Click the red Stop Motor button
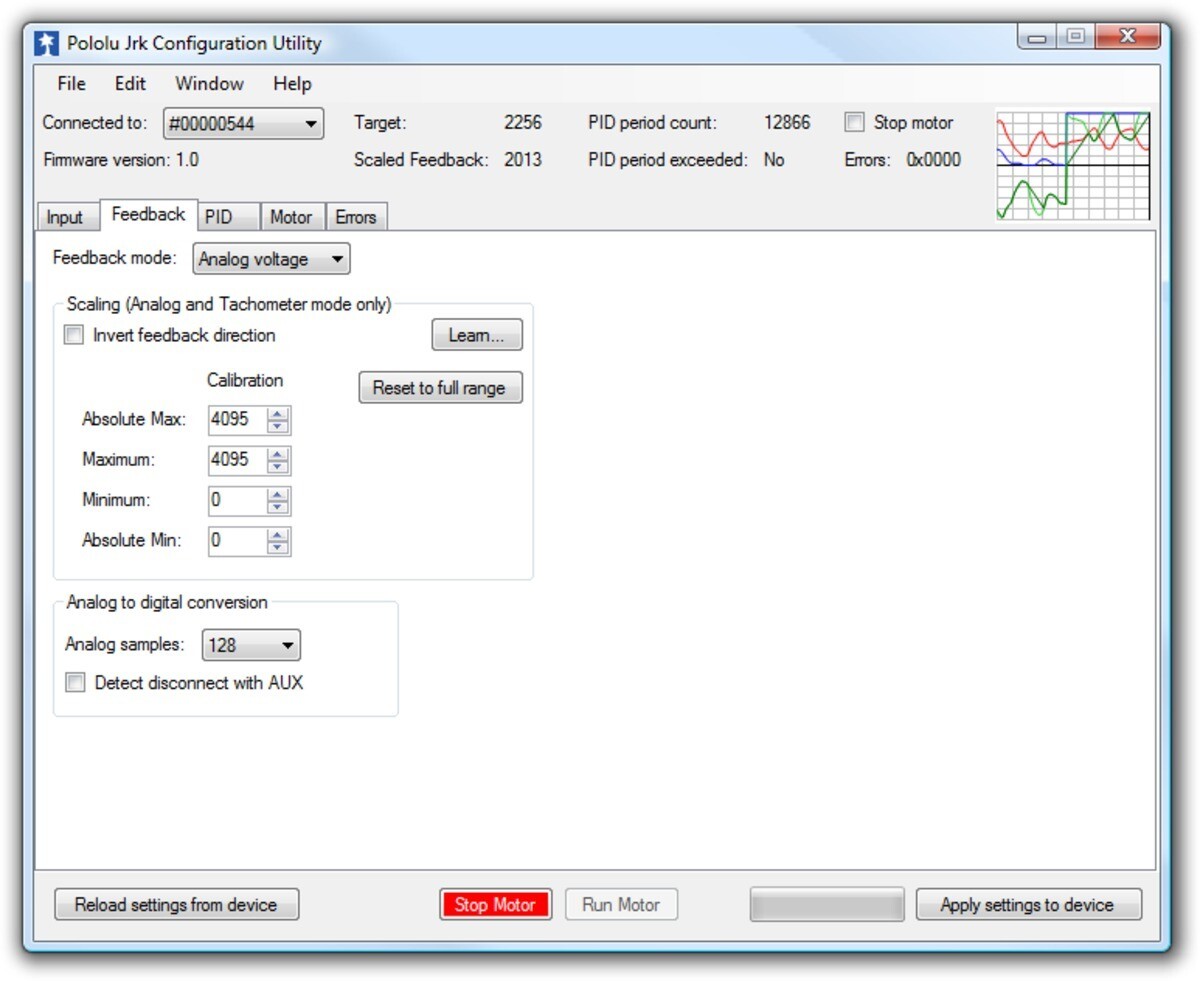1200x981 pixels. pyautogui.click(x=495, y=905)
